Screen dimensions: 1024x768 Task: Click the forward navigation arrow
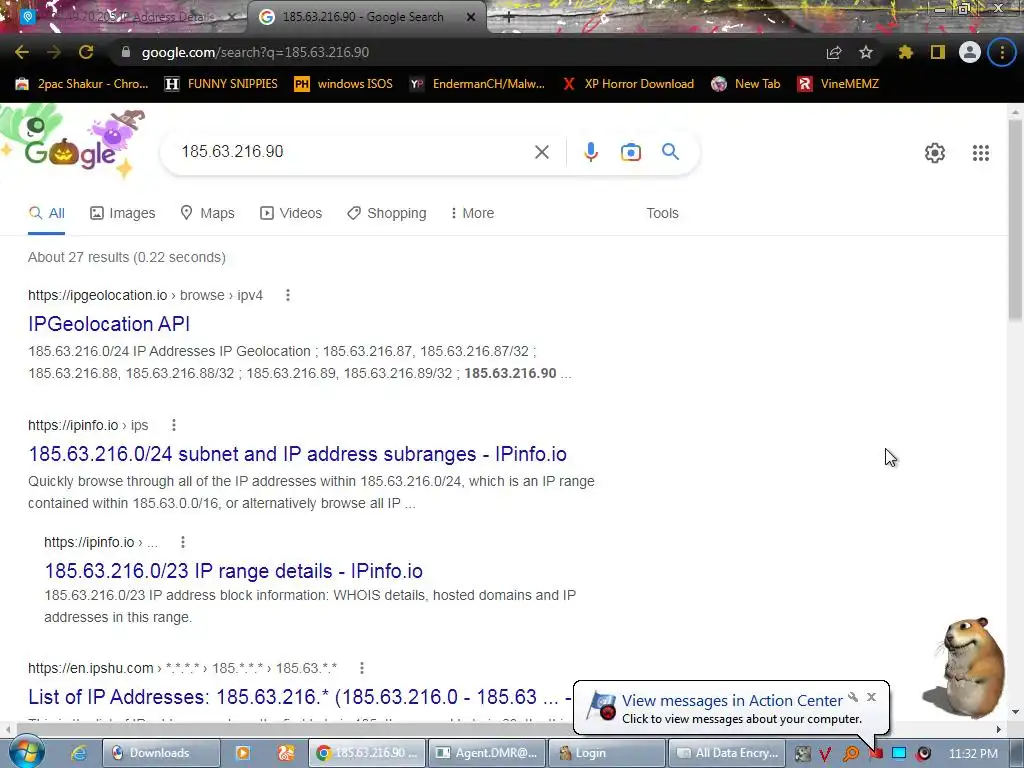[x=54, y=52]
